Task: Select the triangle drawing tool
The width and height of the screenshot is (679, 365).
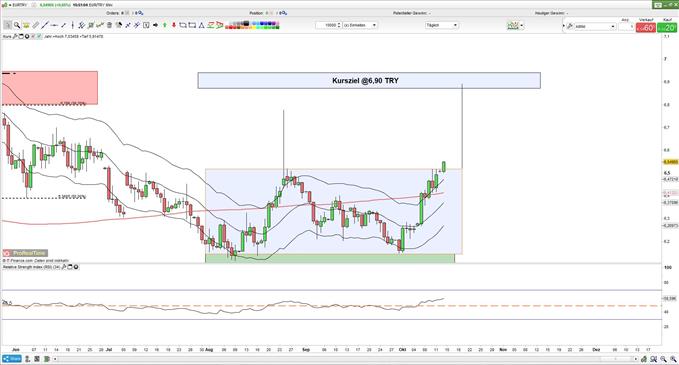Action: 201,25
